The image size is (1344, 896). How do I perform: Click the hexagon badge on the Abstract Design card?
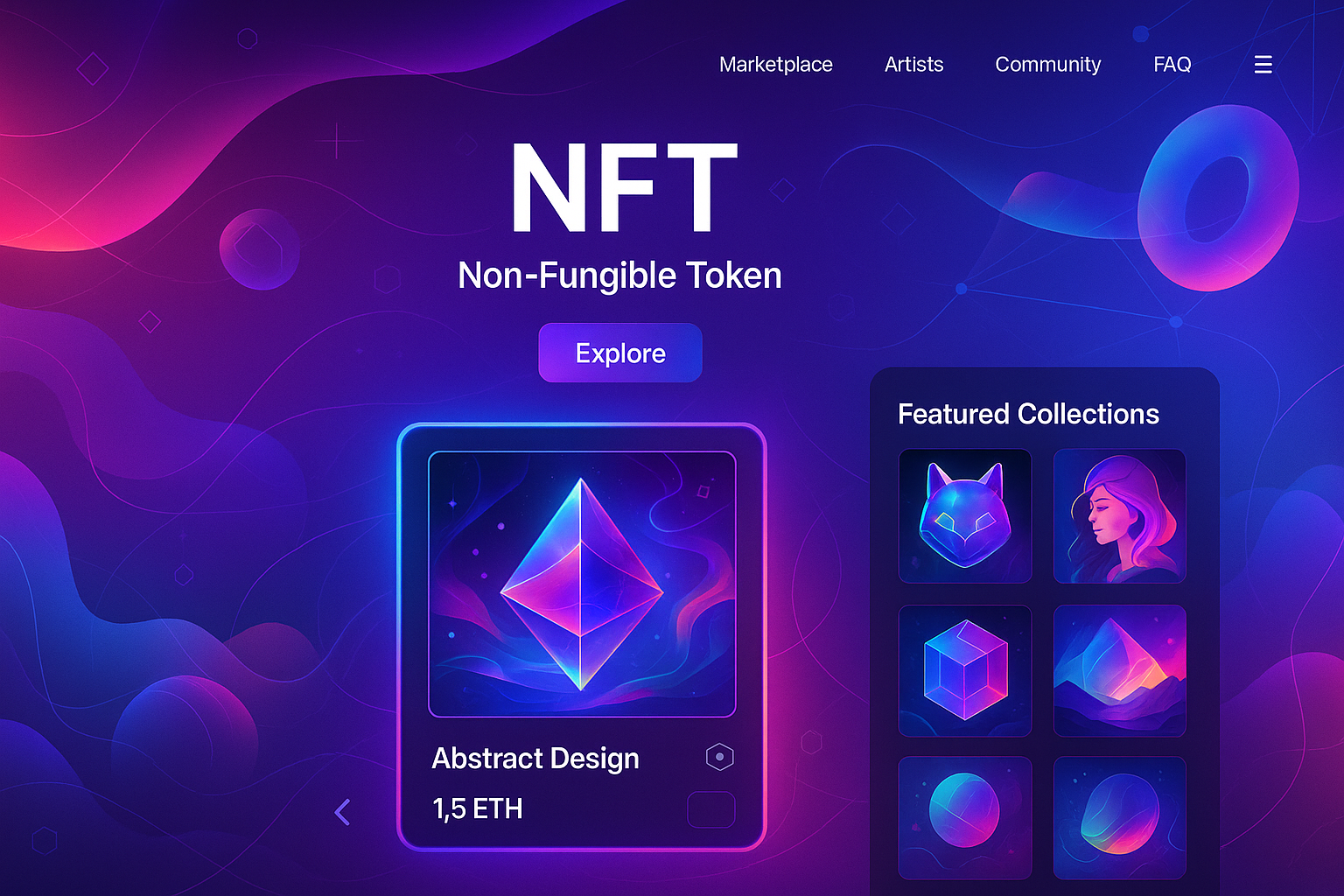point(719,756)
